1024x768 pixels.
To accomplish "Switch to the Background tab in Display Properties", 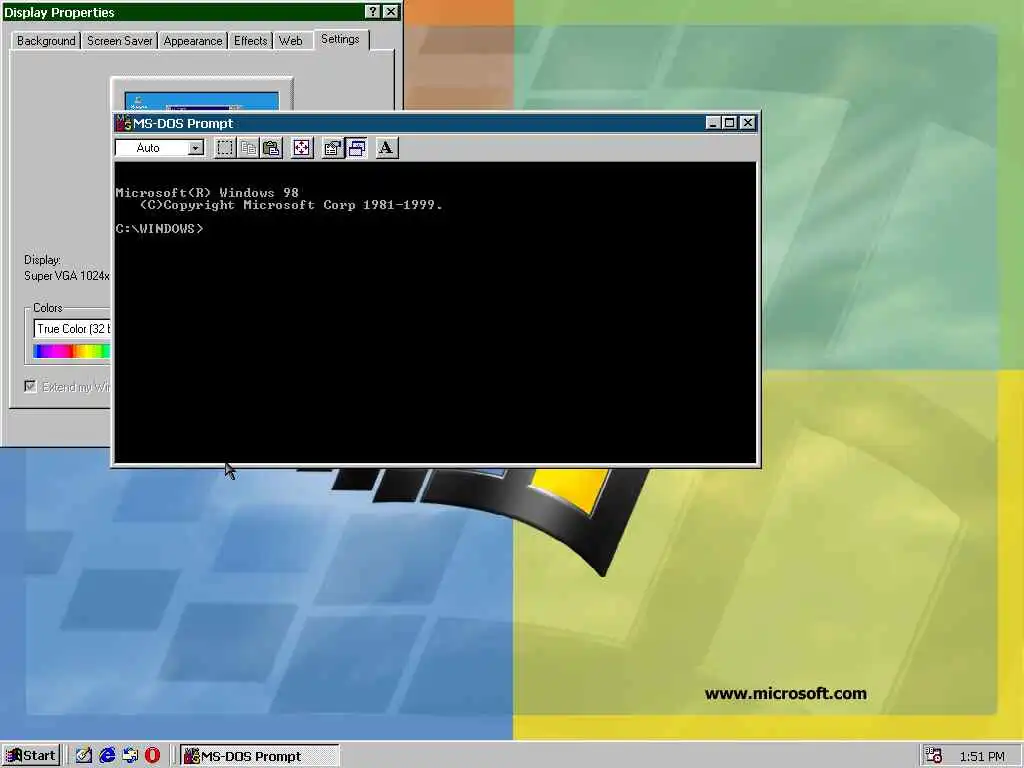I will (x=46, y=40).
